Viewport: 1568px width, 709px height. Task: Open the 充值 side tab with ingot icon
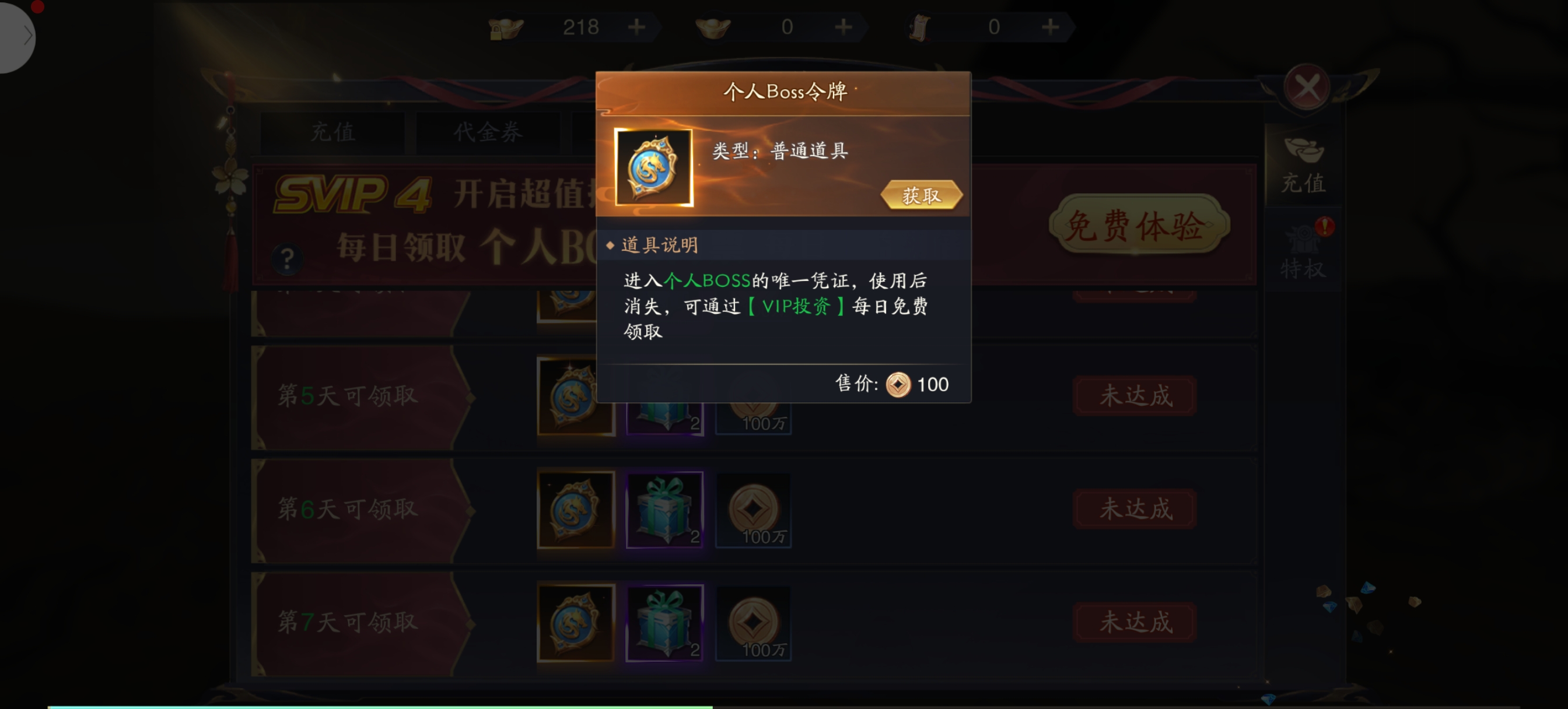click(x=1303, y=164)
